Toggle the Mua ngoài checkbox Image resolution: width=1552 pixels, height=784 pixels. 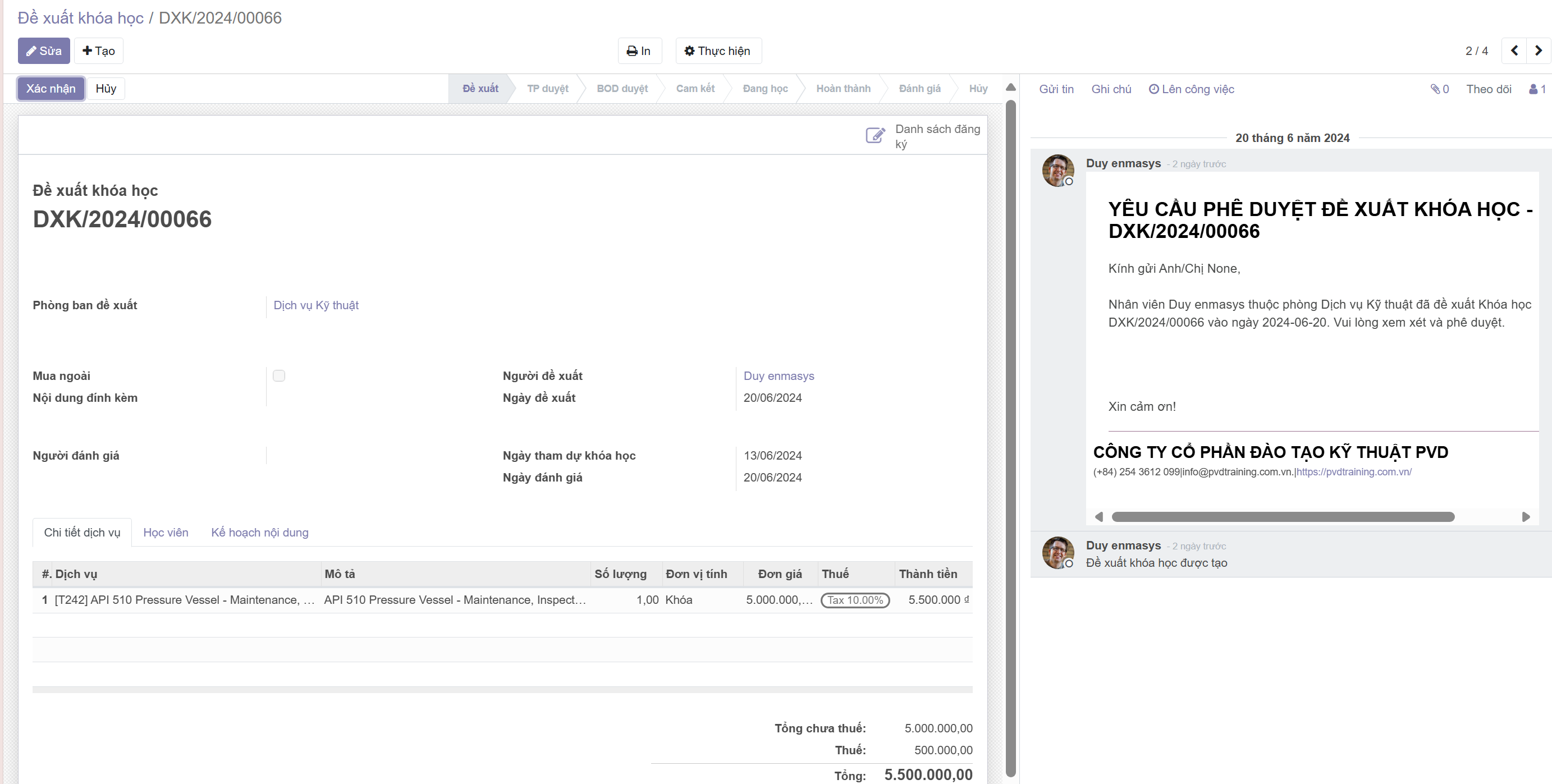click(x=279, y=376)
